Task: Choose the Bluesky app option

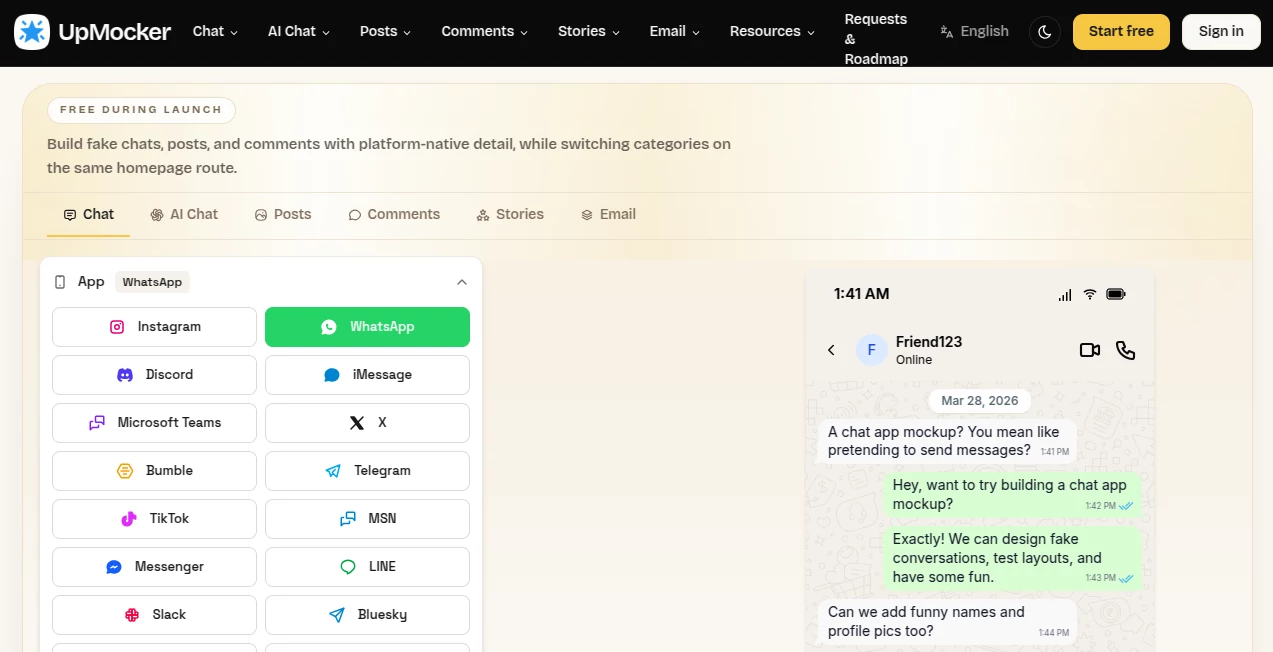Action: (367, 615)
